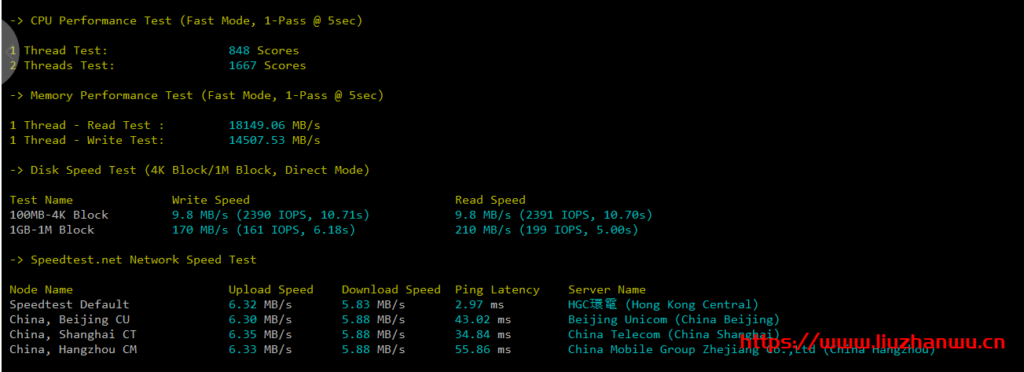The image size is (1024, 372).
Task: Click the 14507.53 MB/s write test value
Action: (274, 140)
